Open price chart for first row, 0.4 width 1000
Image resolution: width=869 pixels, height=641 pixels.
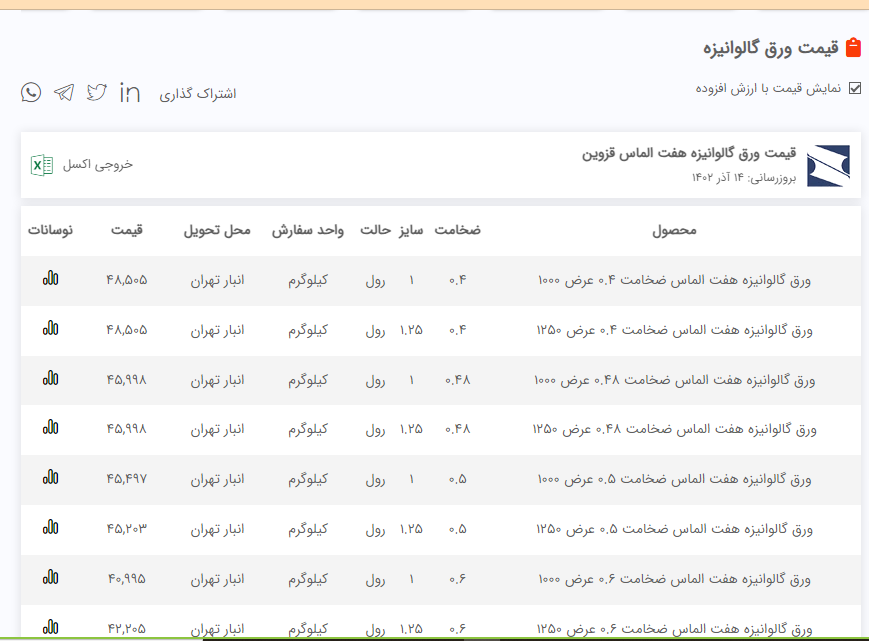50,278
